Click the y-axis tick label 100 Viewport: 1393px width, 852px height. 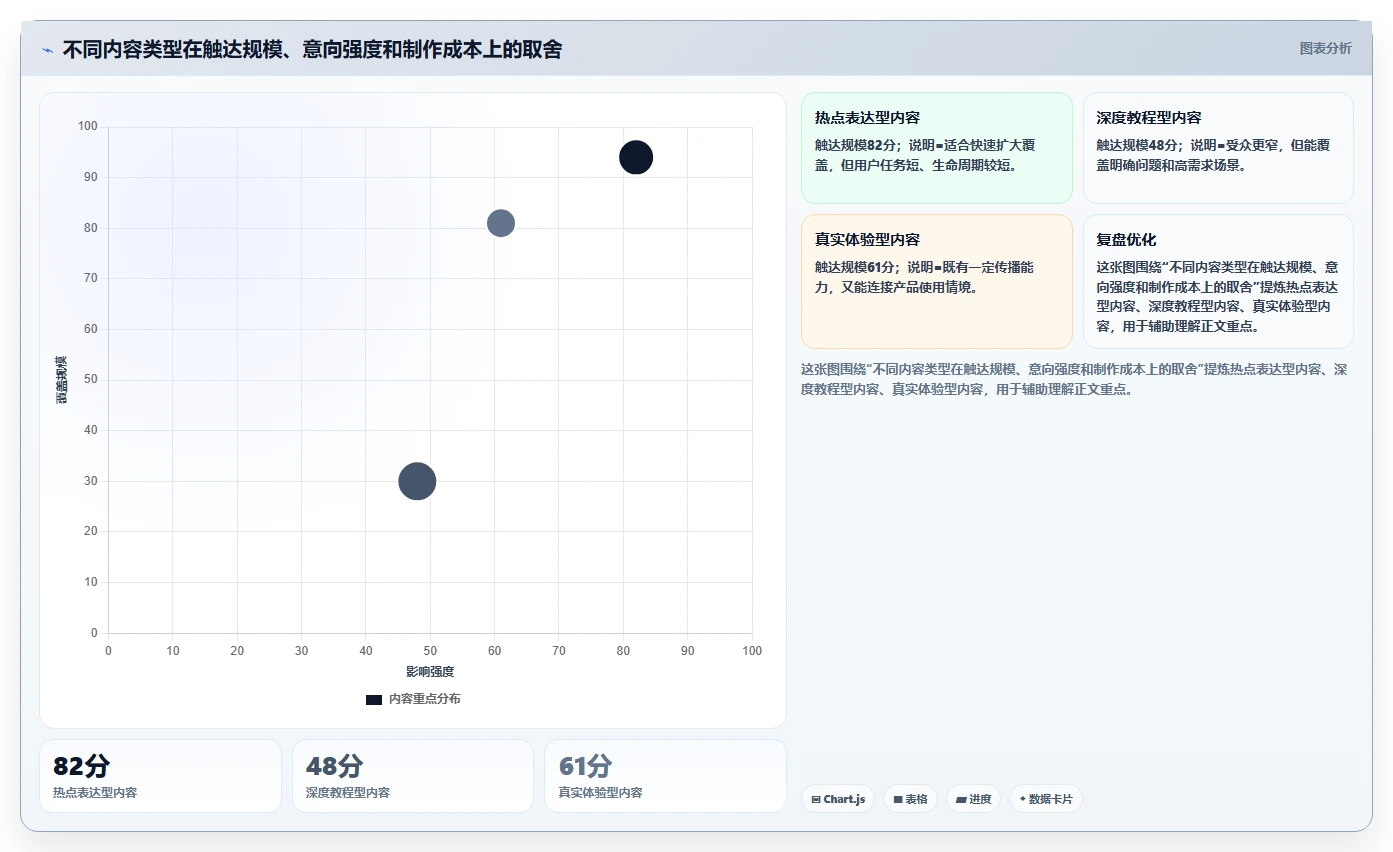tap(88, 127)
